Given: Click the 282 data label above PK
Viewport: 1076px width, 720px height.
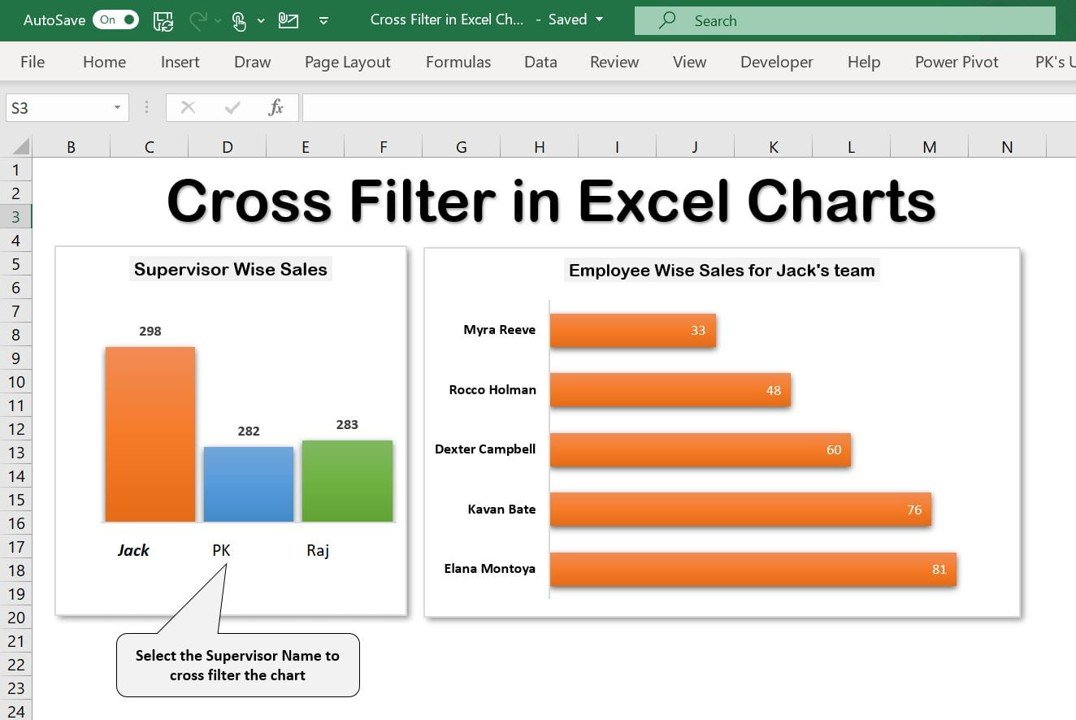Looking at the screenshot, I should [x=248, y=431].
